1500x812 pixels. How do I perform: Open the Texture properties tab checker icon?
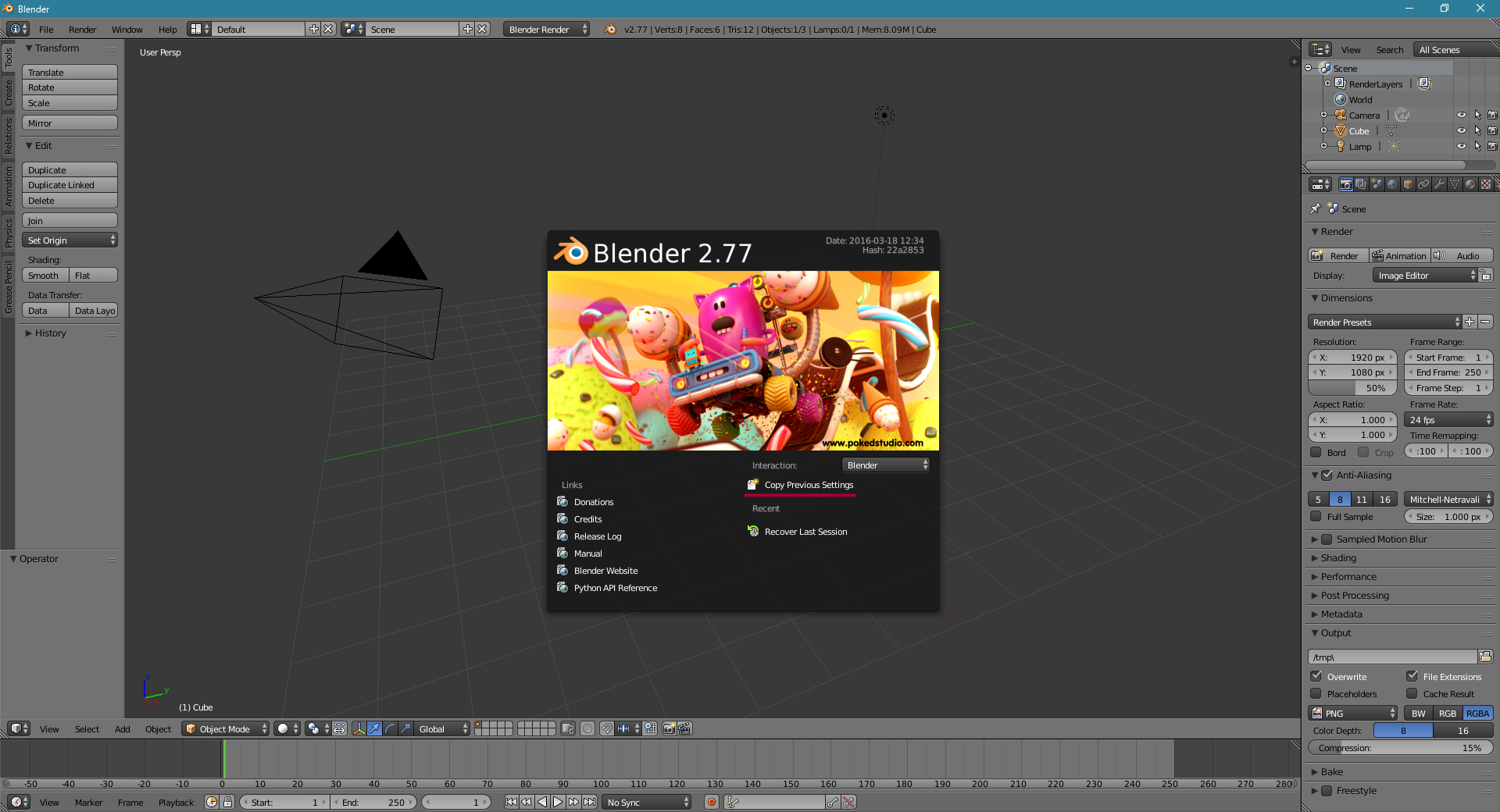[x=1486, y=184]
